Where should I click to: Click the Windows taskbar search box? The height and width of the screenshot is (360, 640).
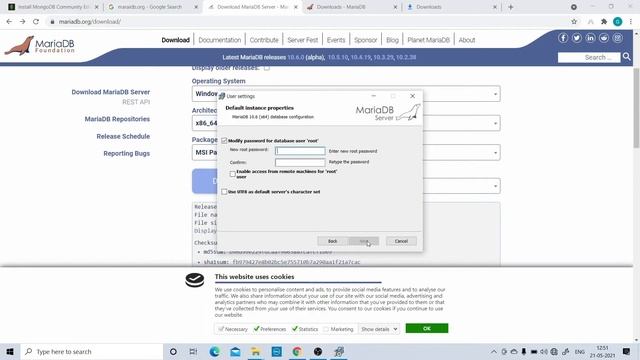pyautogui.click(x=91, y=351)
